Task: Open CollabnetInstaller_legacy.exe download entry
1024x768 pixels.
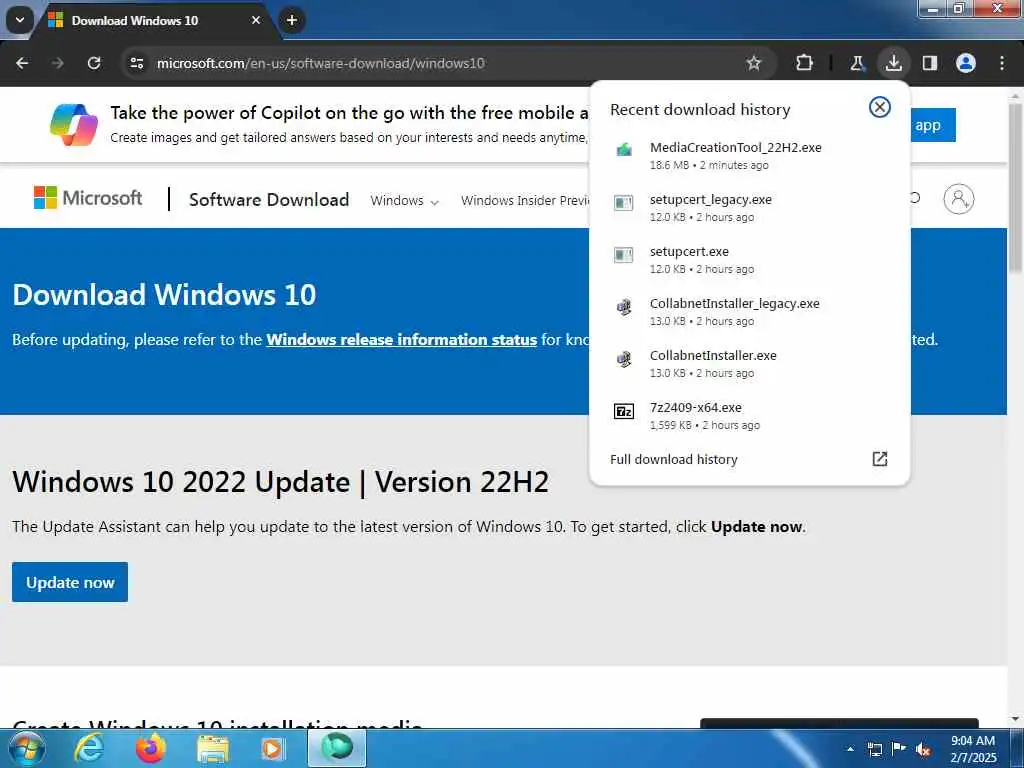Action: pos(749,312)
